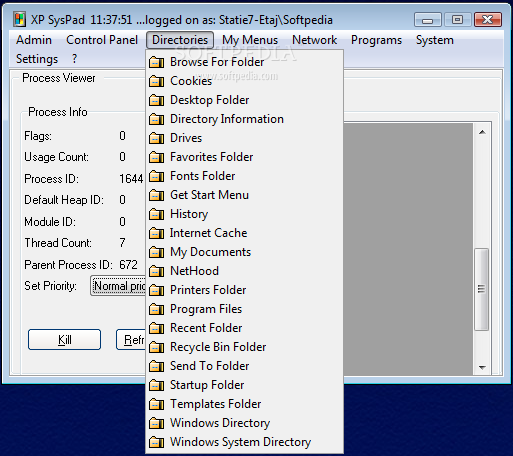The height and width of the screenshot is (456, 513).
Task: Select Program Files menu entry
Action: tap(245, 309)
